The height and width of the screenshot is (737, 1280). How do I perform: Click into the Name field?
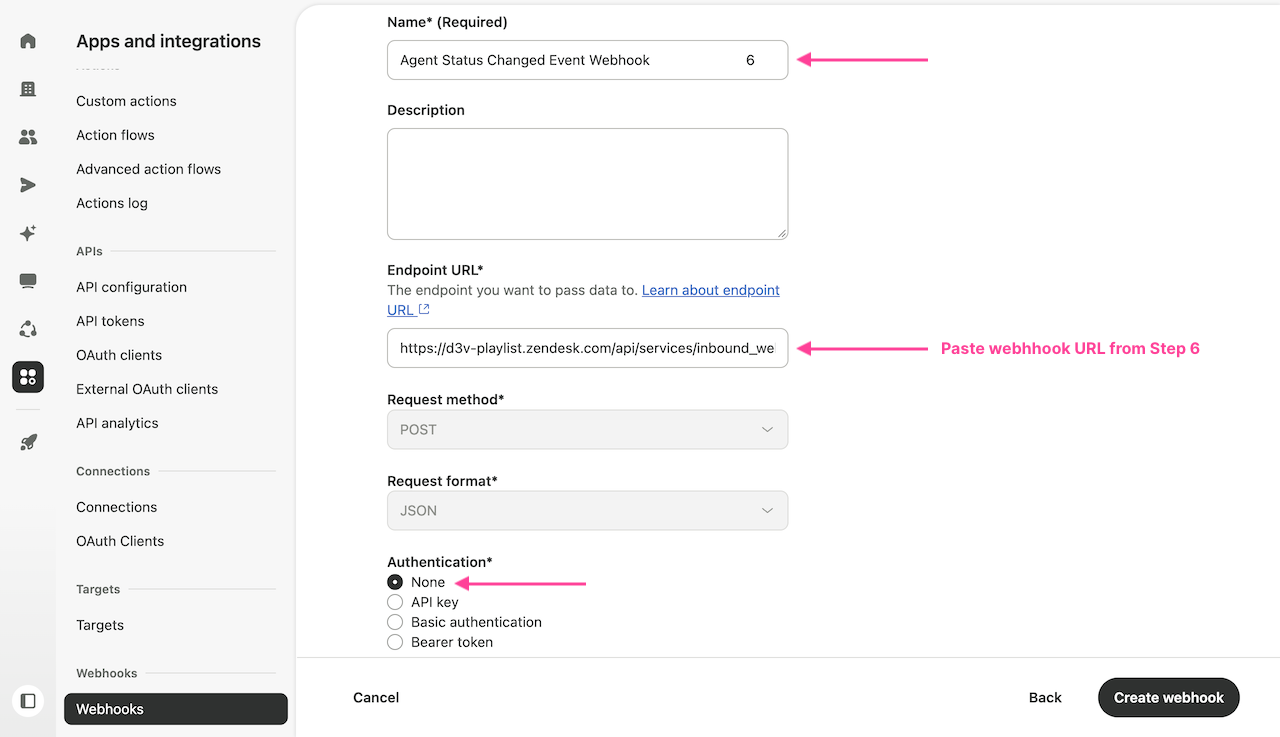point(587,60)
